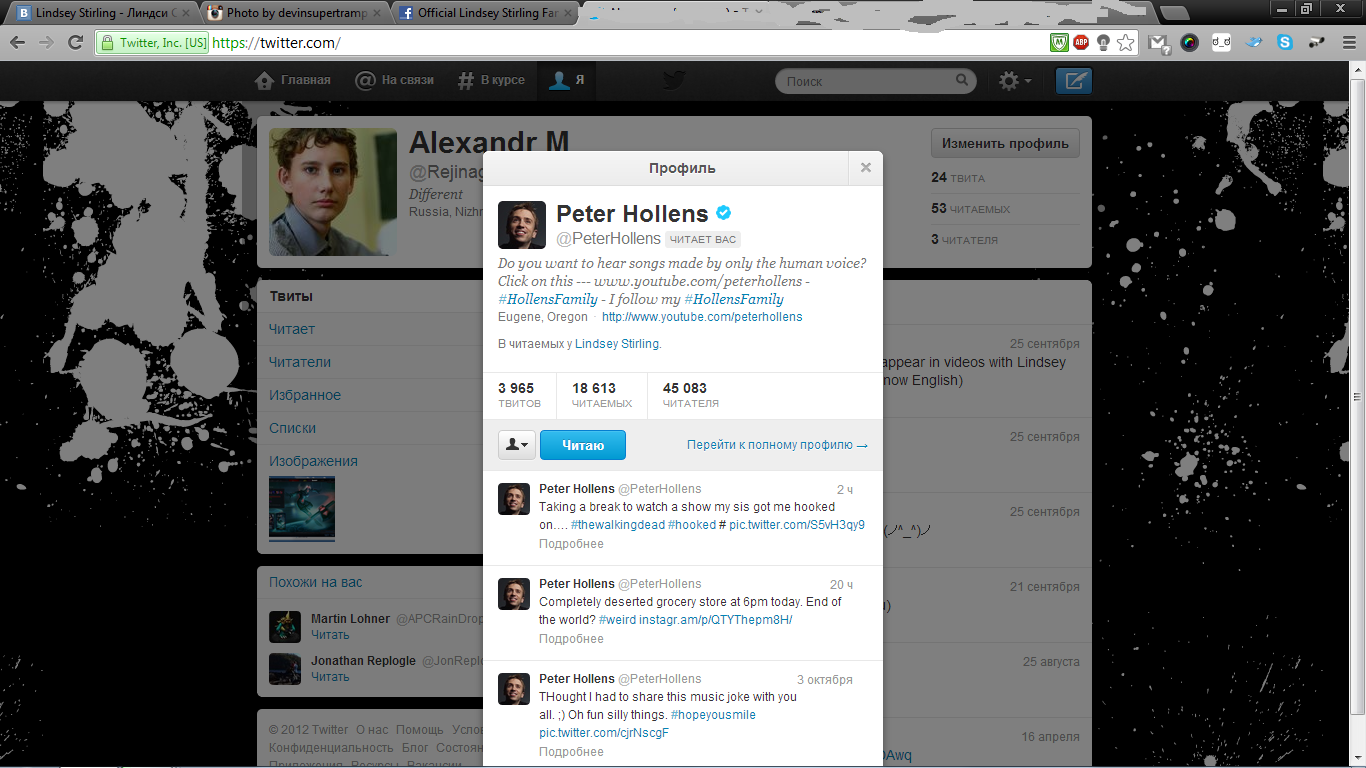This screenshot has width=1366, height=768.
Task: Click the Читаю following button
Action: [583, 445]
